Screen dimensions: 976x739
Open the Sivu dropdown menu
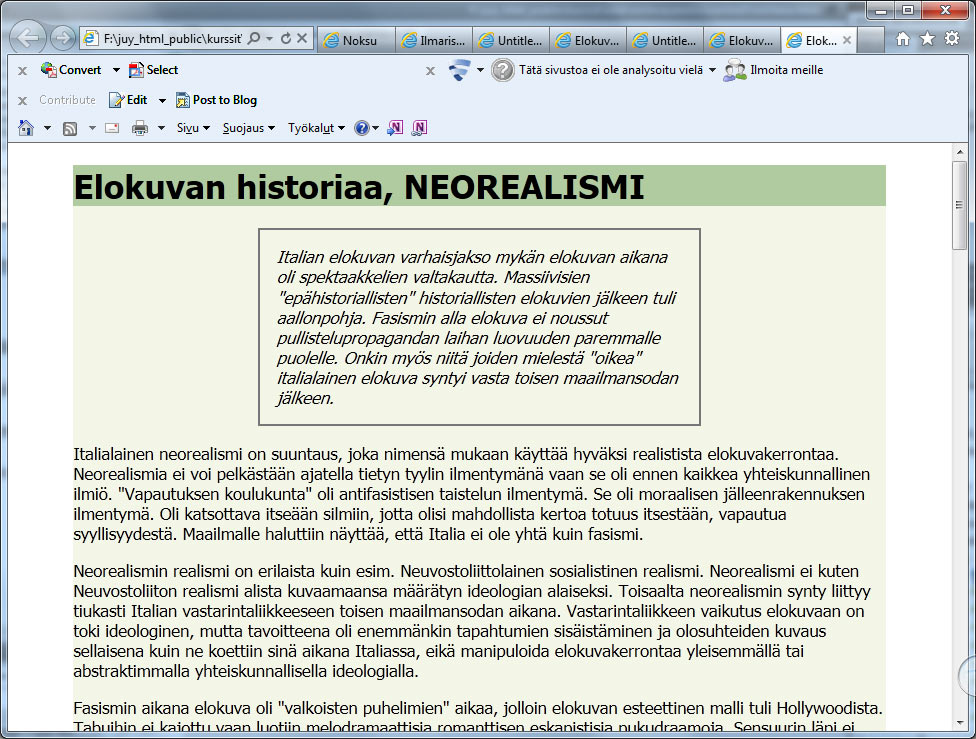point(192,128)
